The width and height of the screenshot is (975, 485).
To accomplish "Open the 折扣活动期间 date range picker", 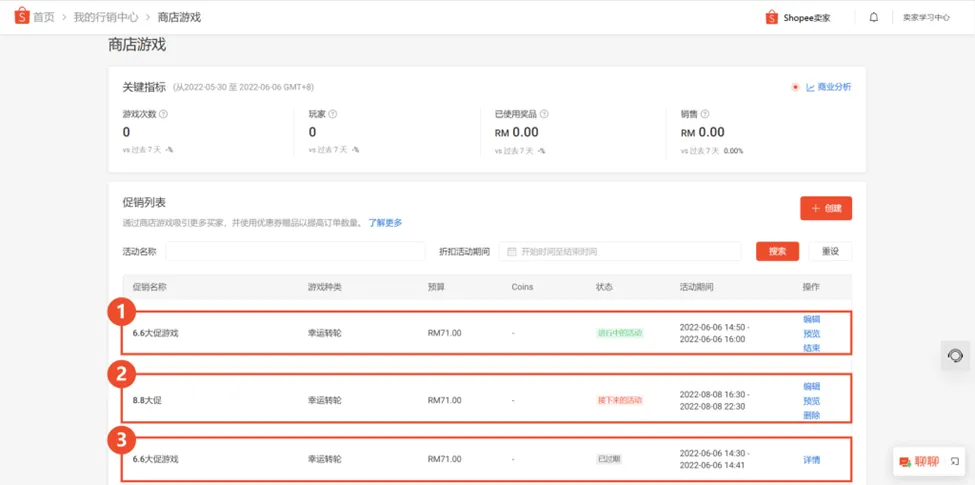I will (620, 251).
